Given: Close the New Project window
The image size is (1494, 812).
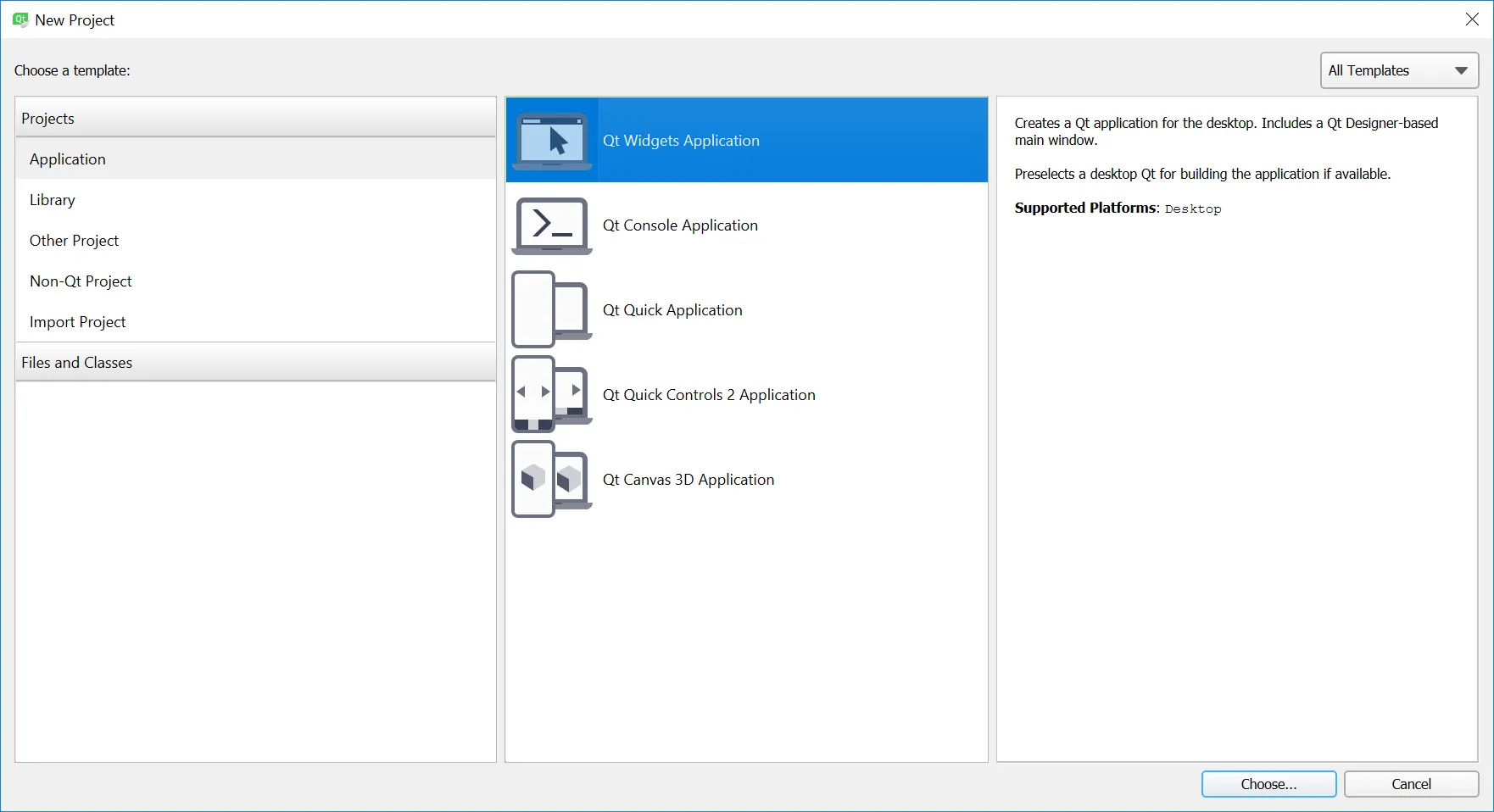Looking at the screenshot, I should (x=1472, y=19).
